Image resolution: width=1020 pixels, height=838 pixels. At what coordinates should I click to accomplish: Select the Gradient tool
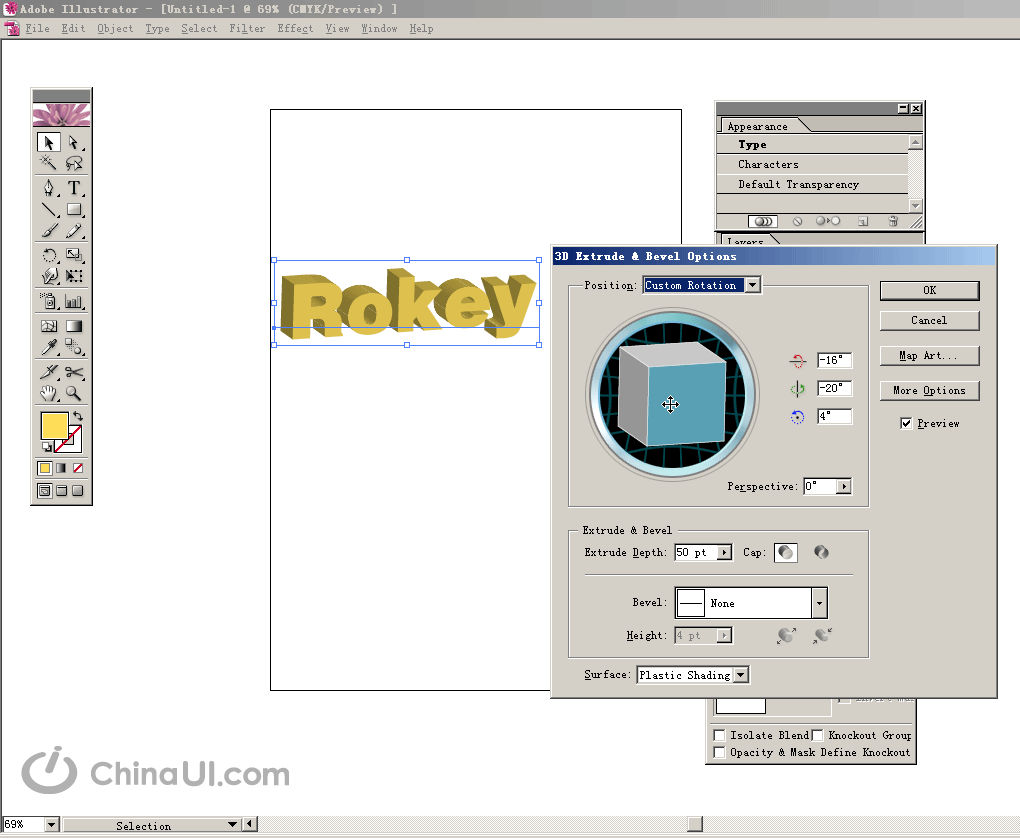(x=74, y=326)
